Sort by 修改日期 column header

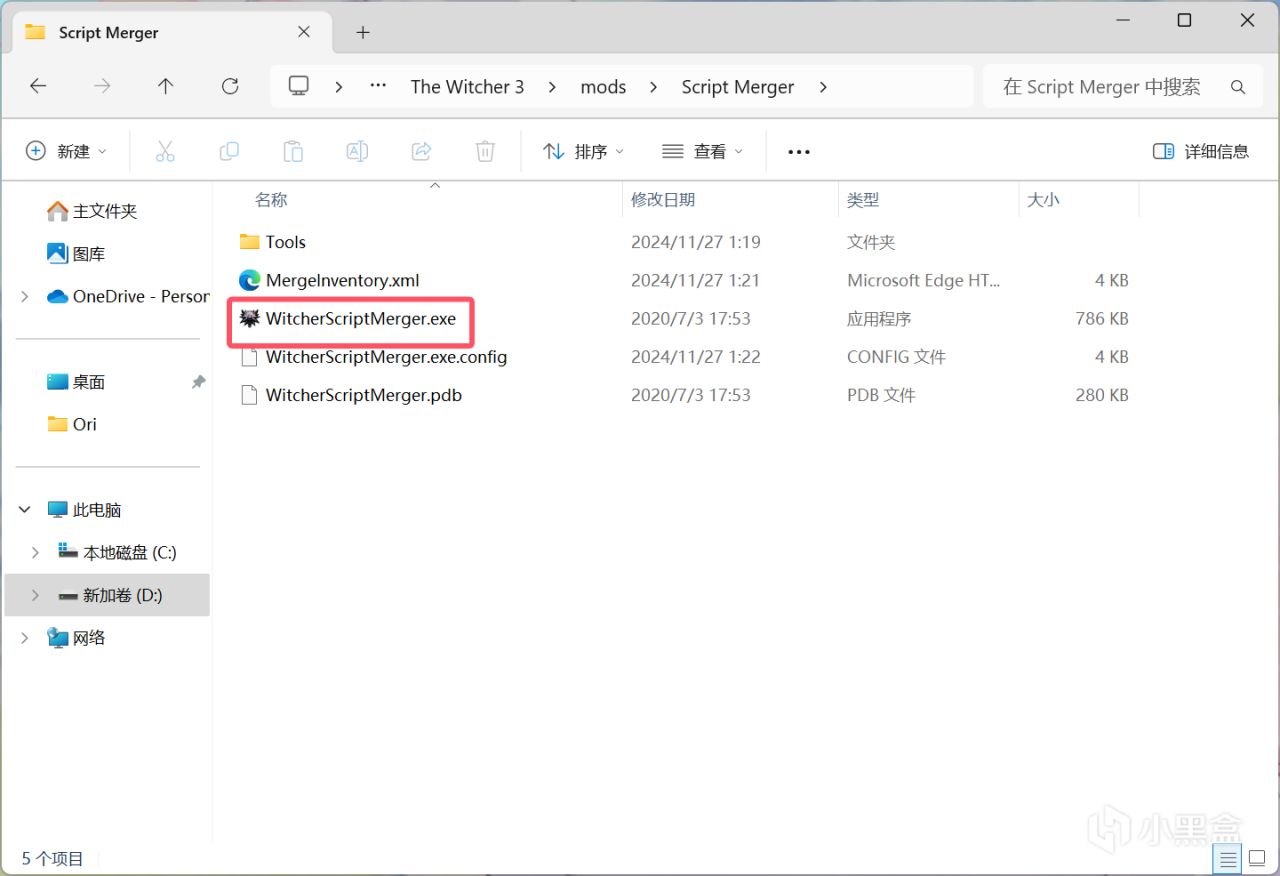pyautogui.click(x=663, y=200)
